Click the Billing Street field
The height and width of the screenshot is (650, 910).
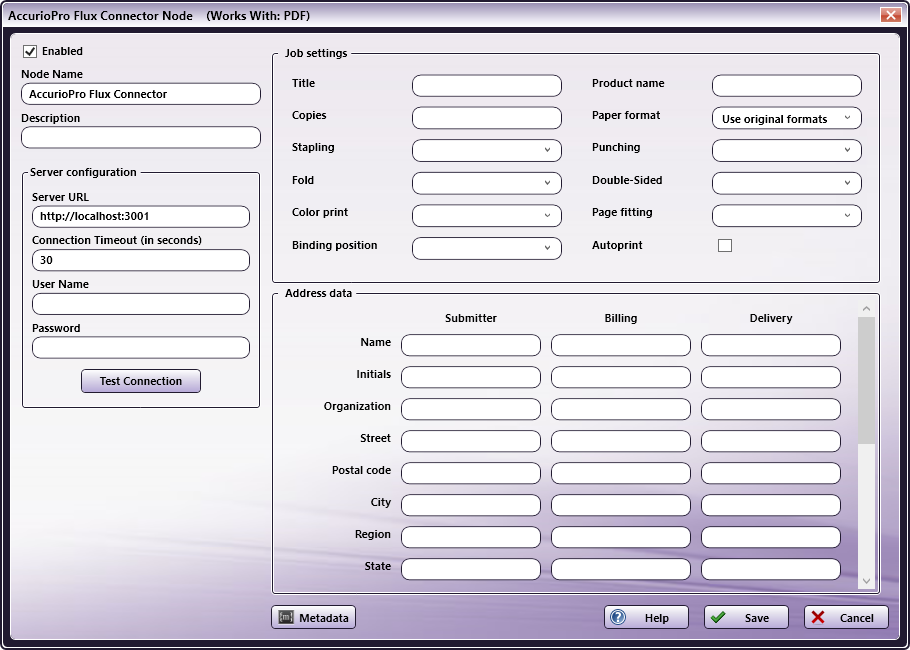[621, 440]
